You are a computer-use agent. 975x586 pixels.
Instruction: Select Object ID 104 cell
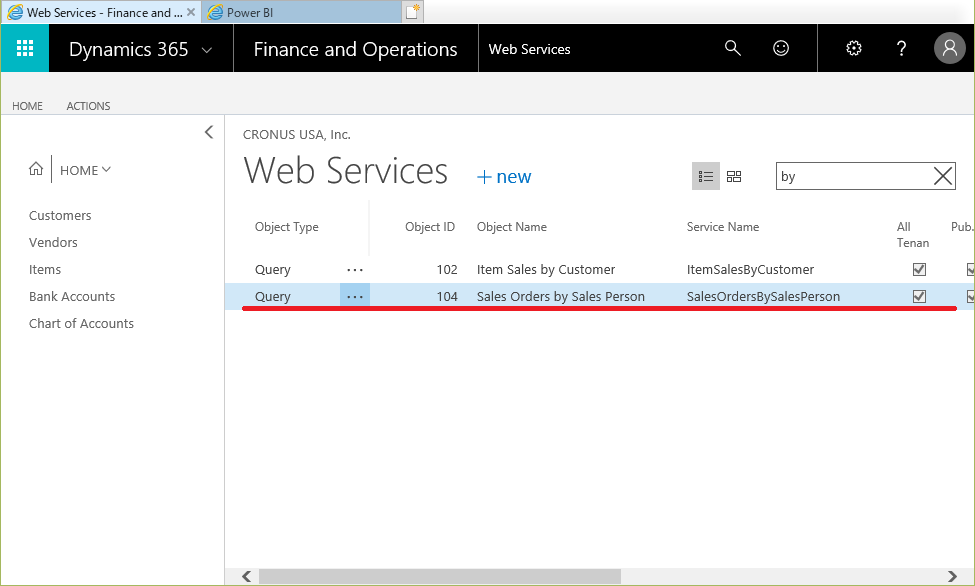tap(447, 297)
